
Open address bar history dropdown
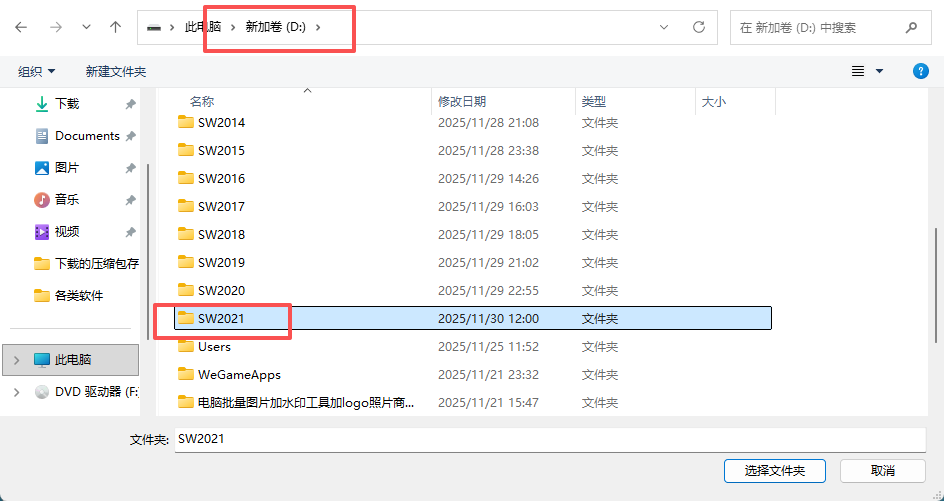click(664, 27)
